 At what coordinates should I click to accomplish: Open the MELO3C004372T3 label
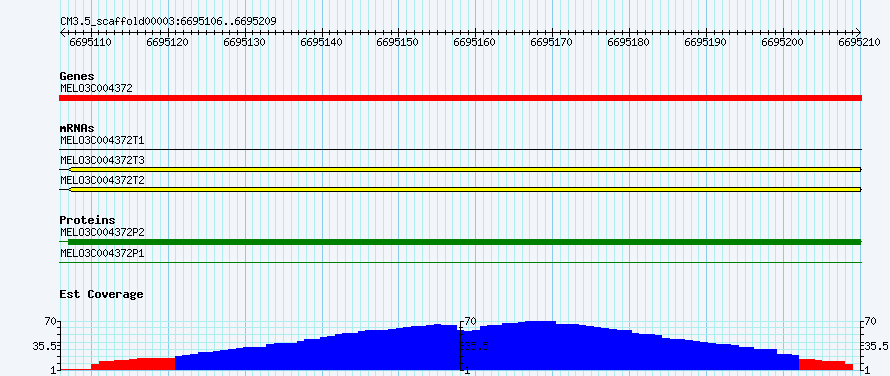pos(102,160)
